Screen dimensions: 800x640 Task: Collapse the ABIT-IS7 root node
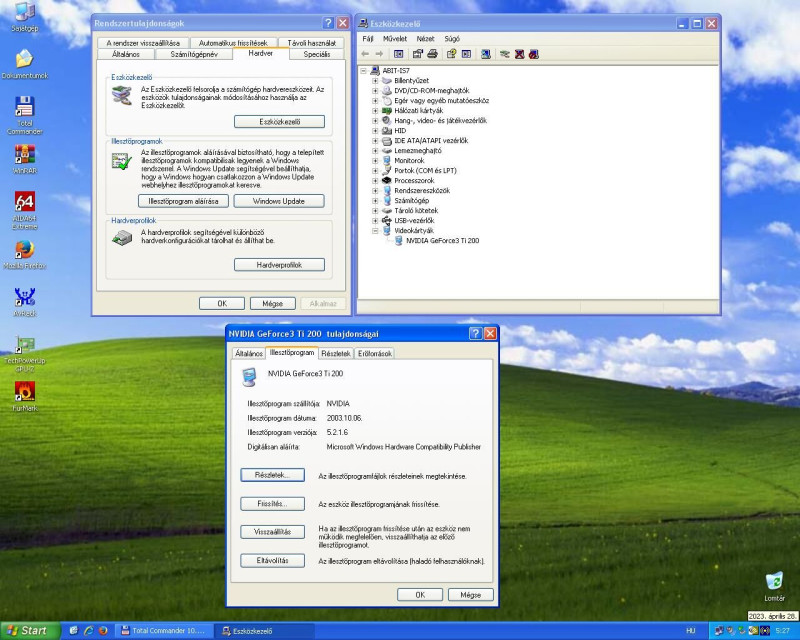[x=363, y=70]
